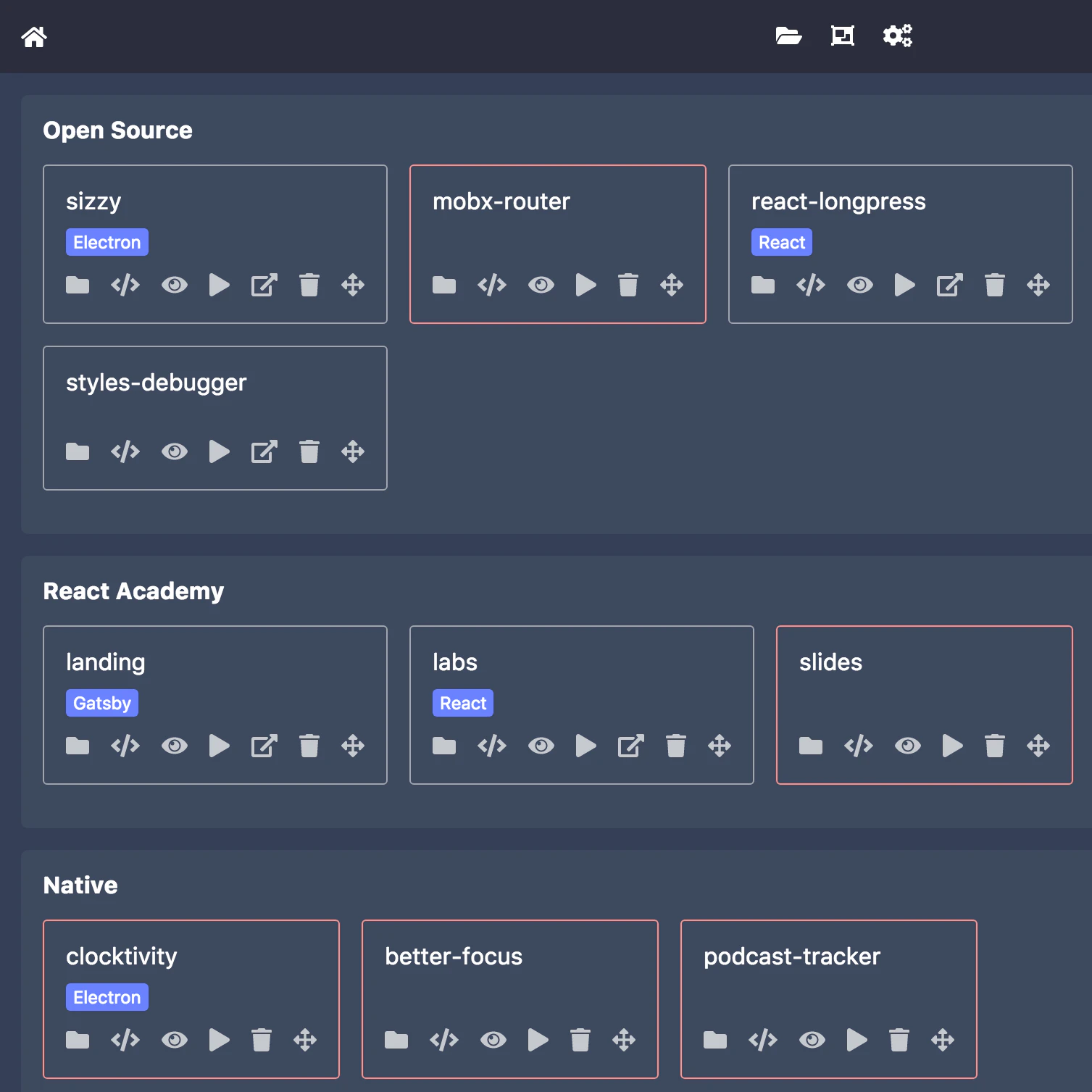
Task: Delete the labs project
Action: pyautogui.click(x=676, y=746)
